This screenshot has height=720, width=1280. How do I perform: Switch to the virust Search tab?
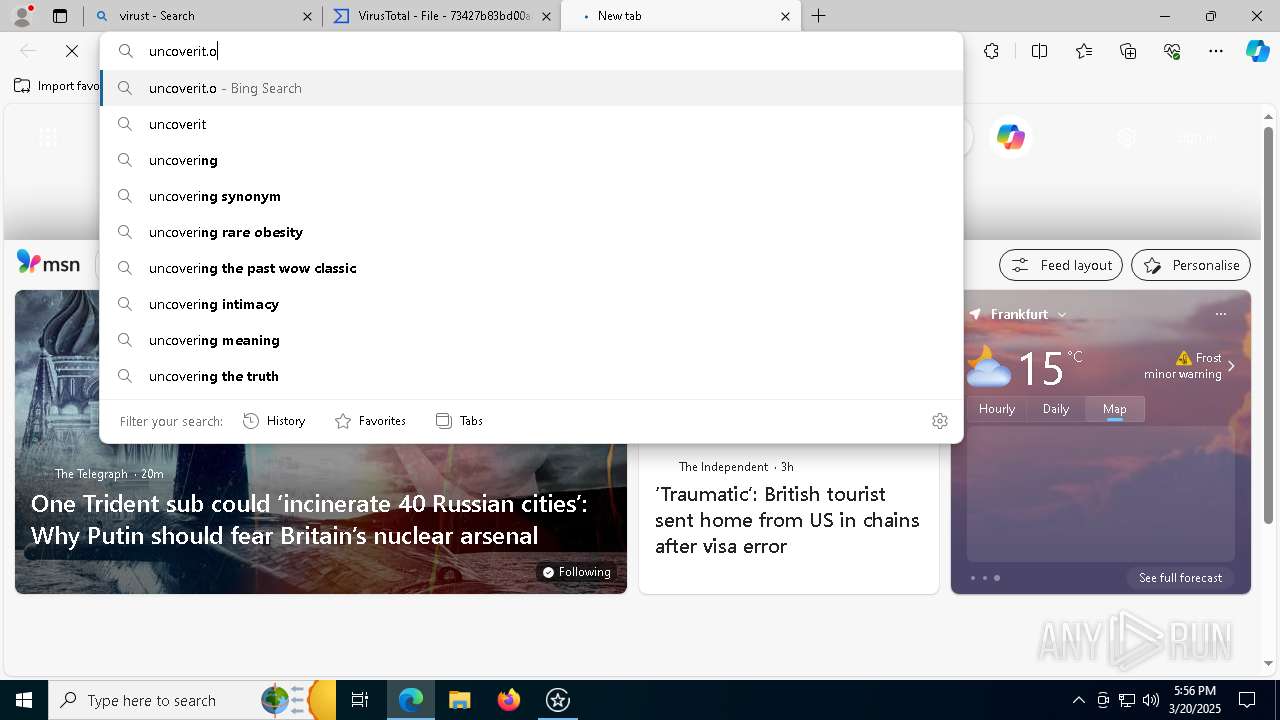(203, 16)
